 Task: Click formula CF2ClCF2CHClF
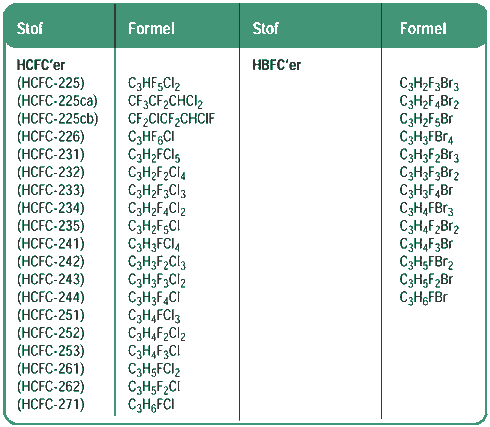point(171,120)
